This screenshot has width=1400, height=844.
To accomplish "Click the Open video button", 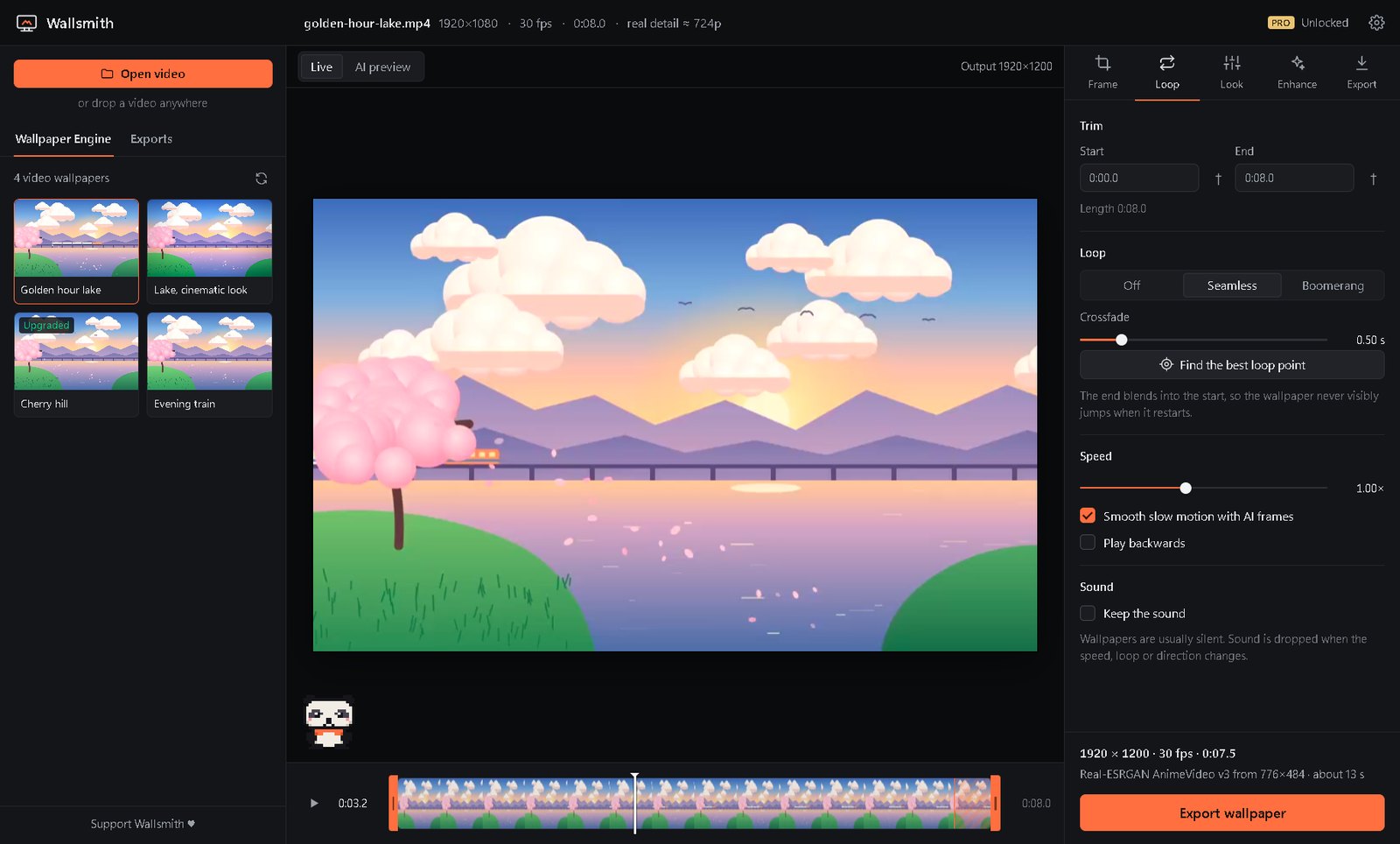I will coord(143,74).
